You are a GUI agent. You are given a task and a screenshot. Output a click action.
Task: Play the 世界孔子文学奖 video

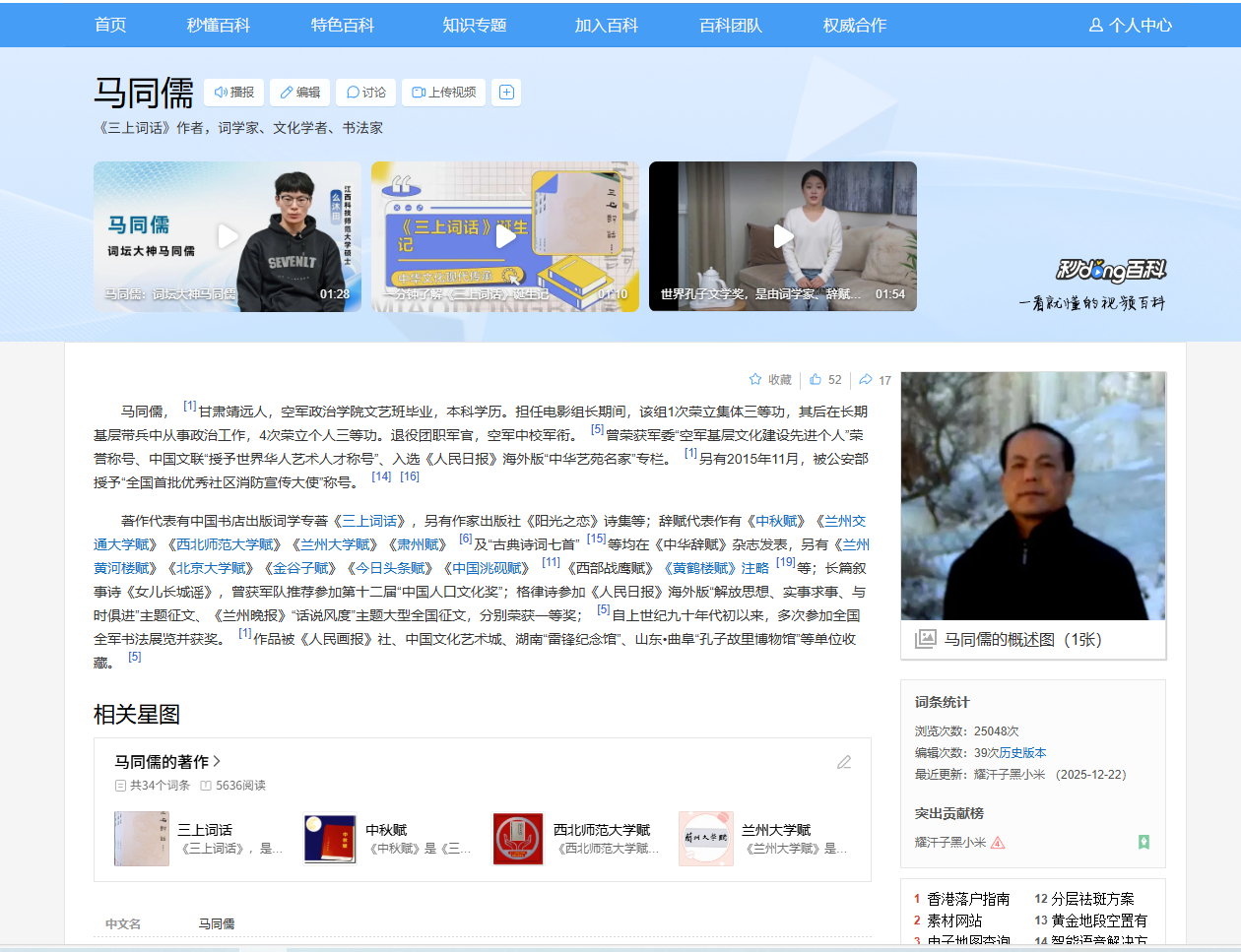click(x=783, y=236)
